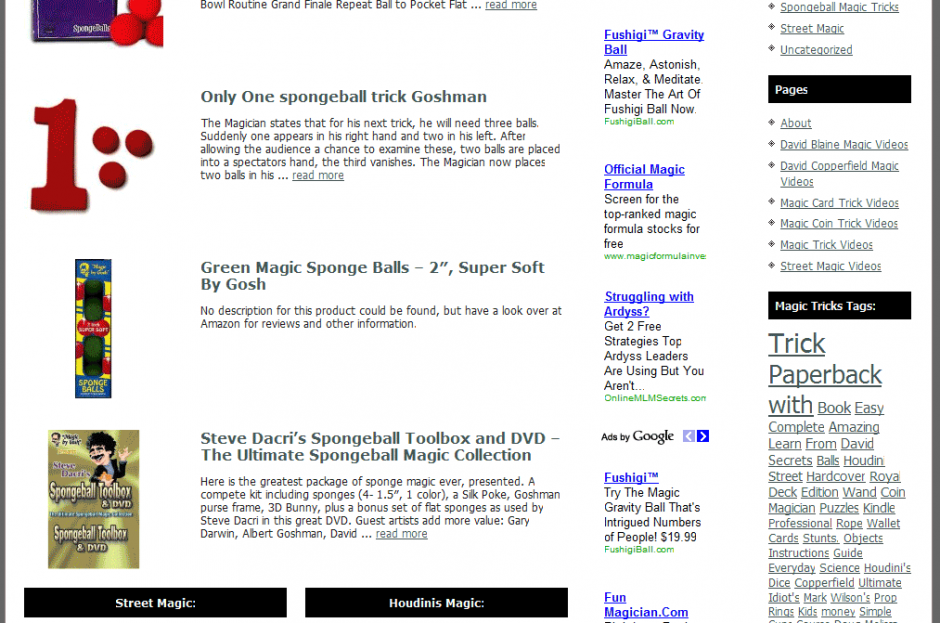This screenshot has height=623, width=940.
Task: Click the 'Professional' tag
Action: pyautogui.click(x=800, y=523)
